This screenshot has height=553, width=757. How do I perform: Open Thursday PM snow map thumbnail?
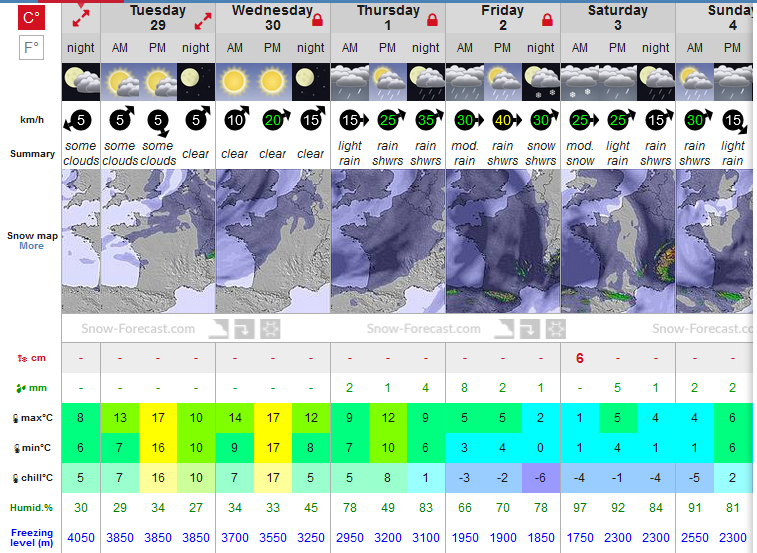(388, 241)
